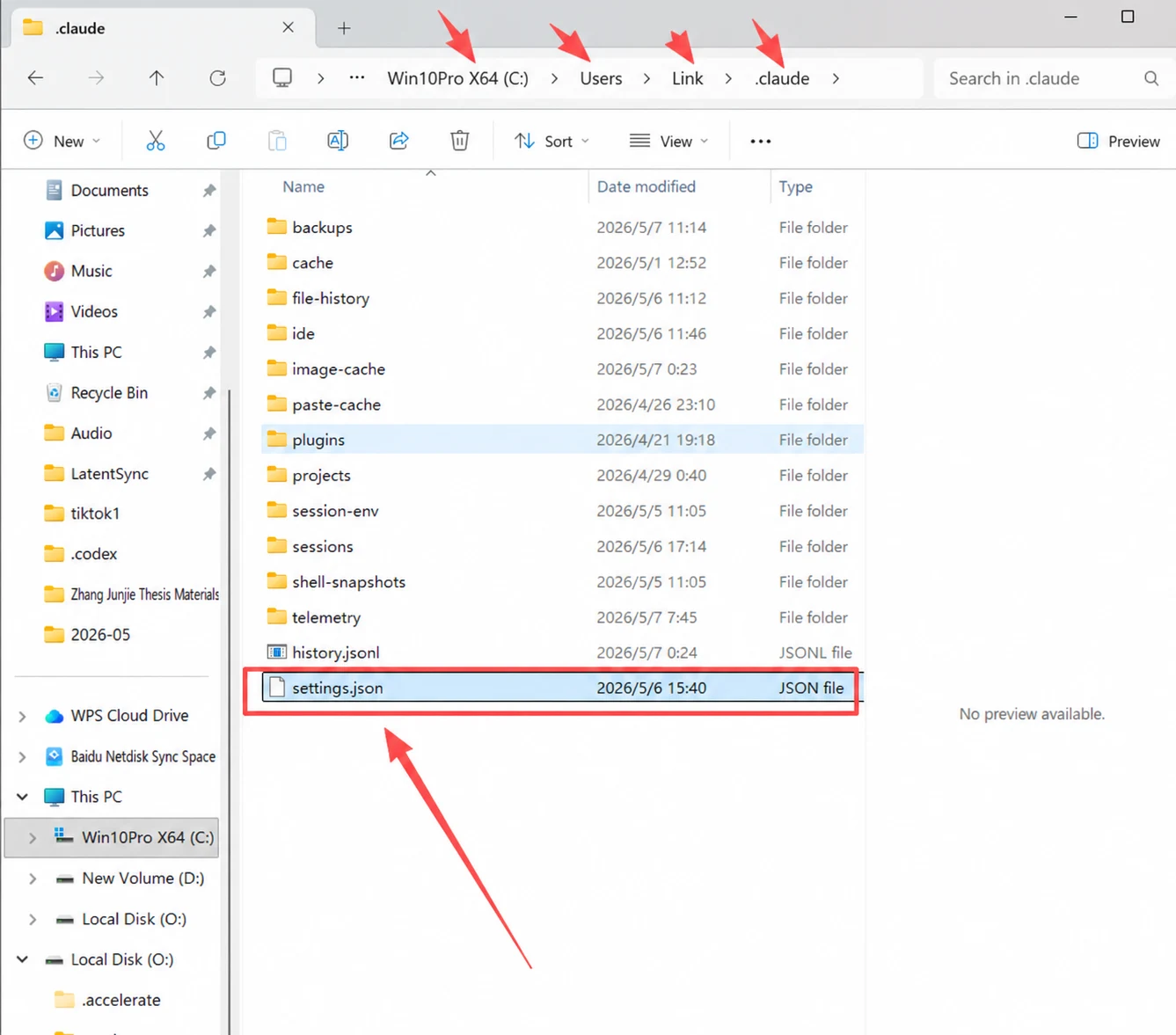Expand WPS Cloud Drive tree node

click(x=22, y=717)
